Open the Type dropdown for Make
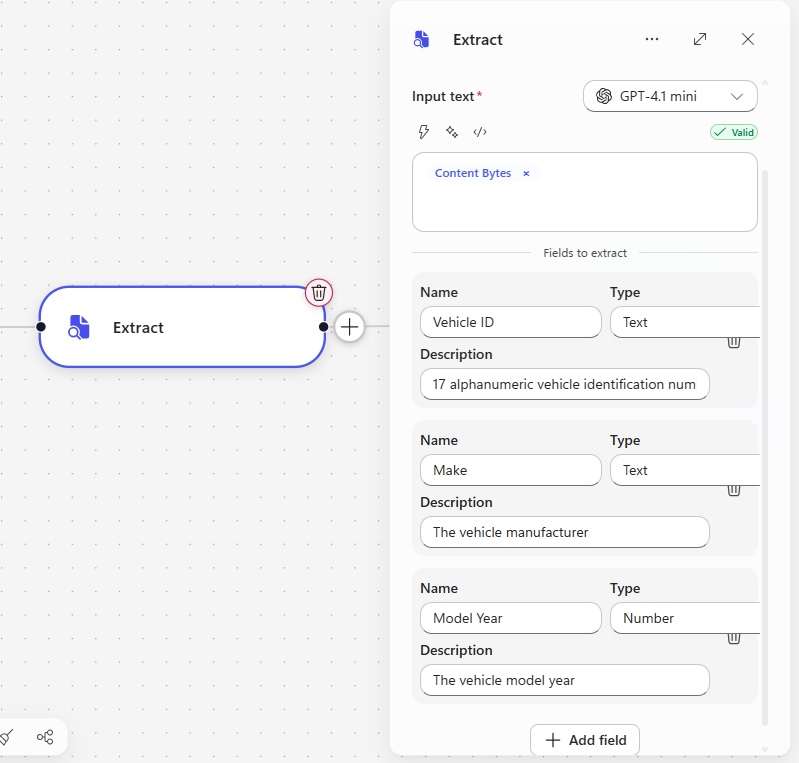Viewport: 799px width, 763px height. pyautogui.click(x=684, y=470)
